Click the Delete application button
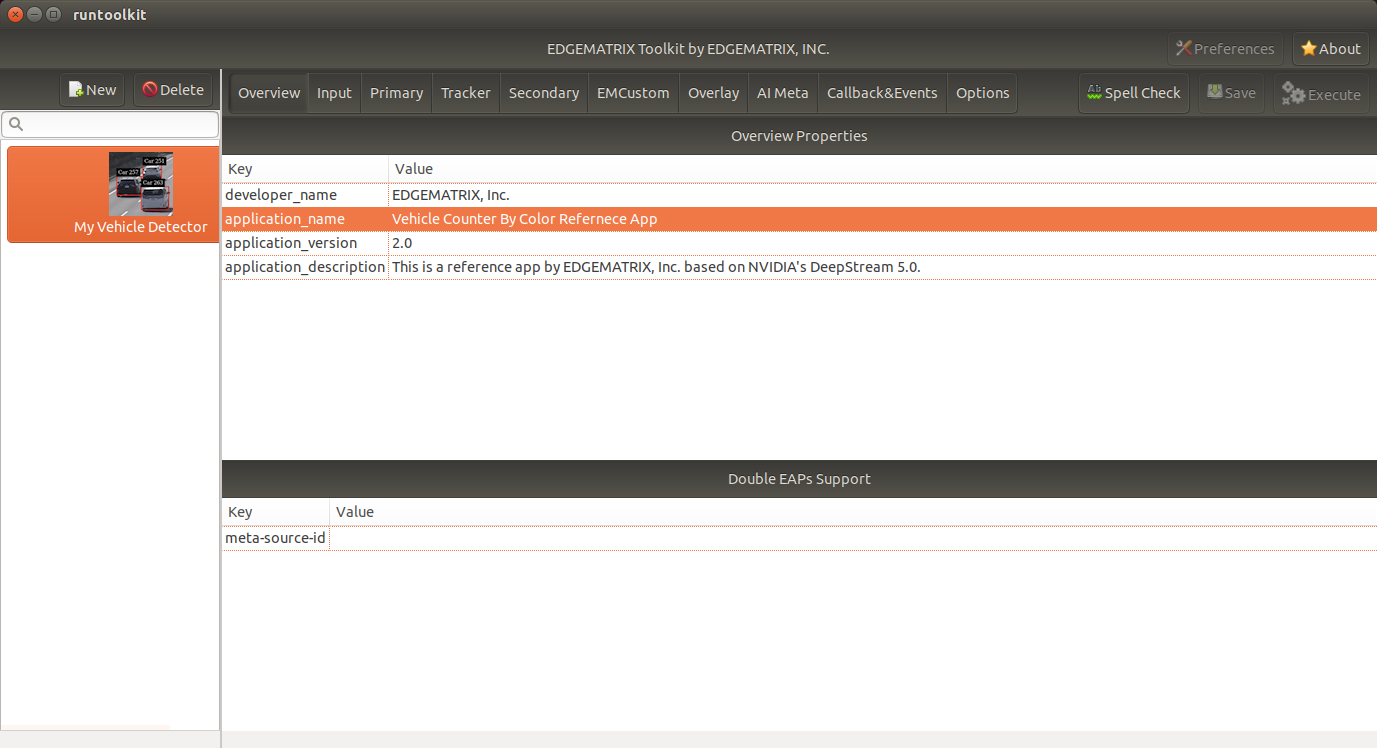 (173, 90)
